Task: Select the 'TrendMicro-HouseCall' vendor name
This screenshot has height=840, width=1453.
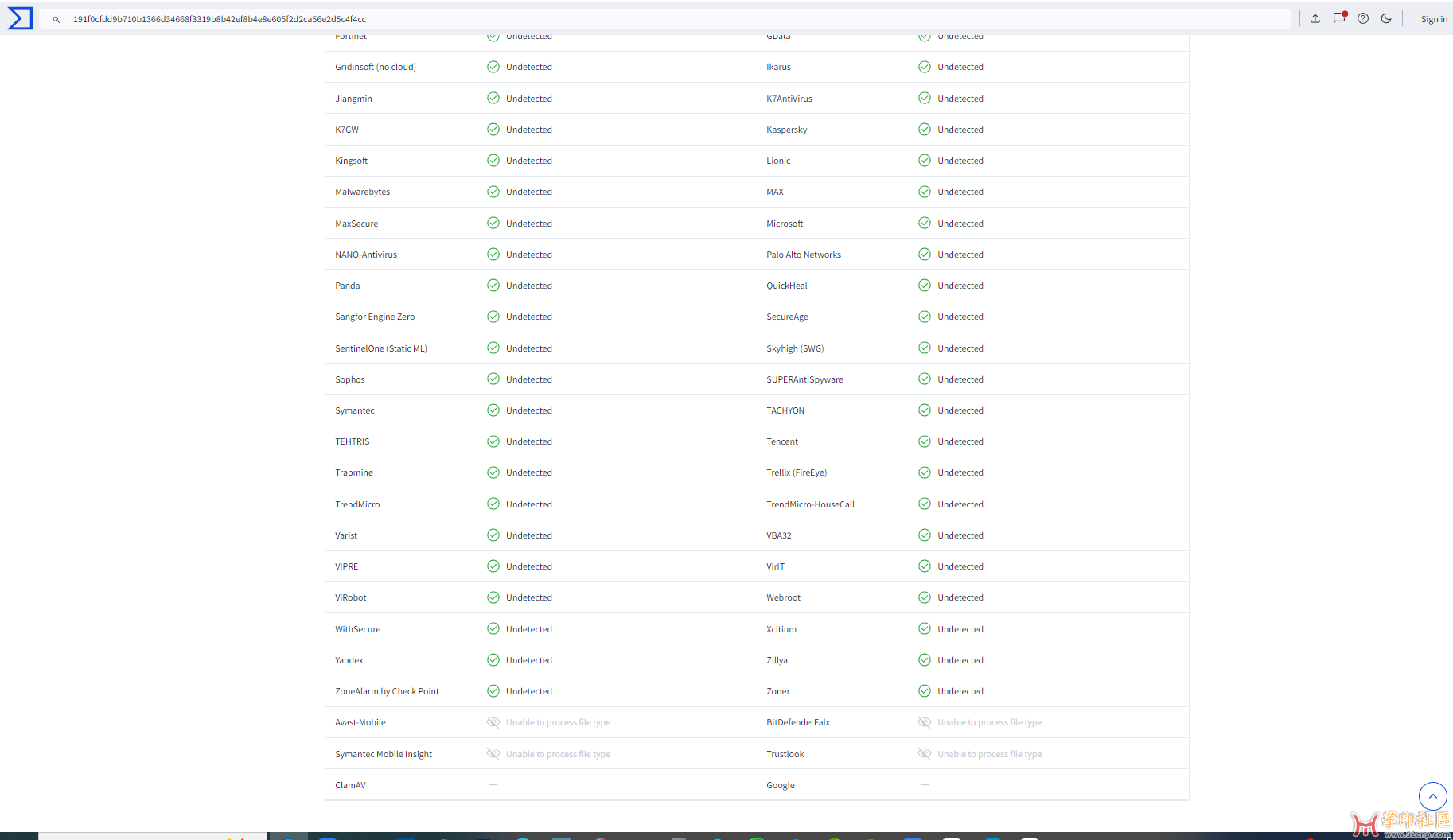Action: coord(810,504)
